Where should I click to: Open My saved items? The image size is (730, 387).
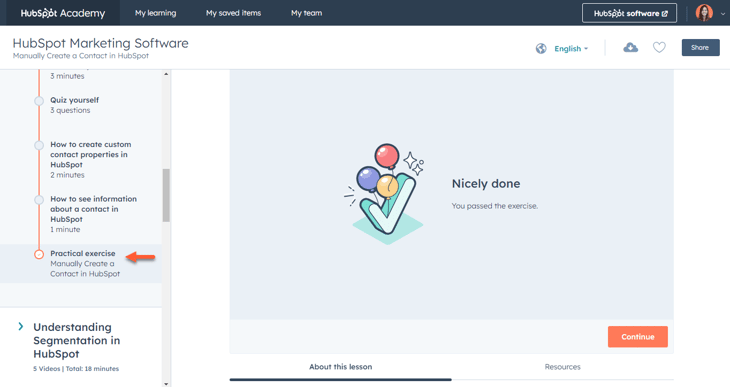pyautogui.click(x=233, y=13)
